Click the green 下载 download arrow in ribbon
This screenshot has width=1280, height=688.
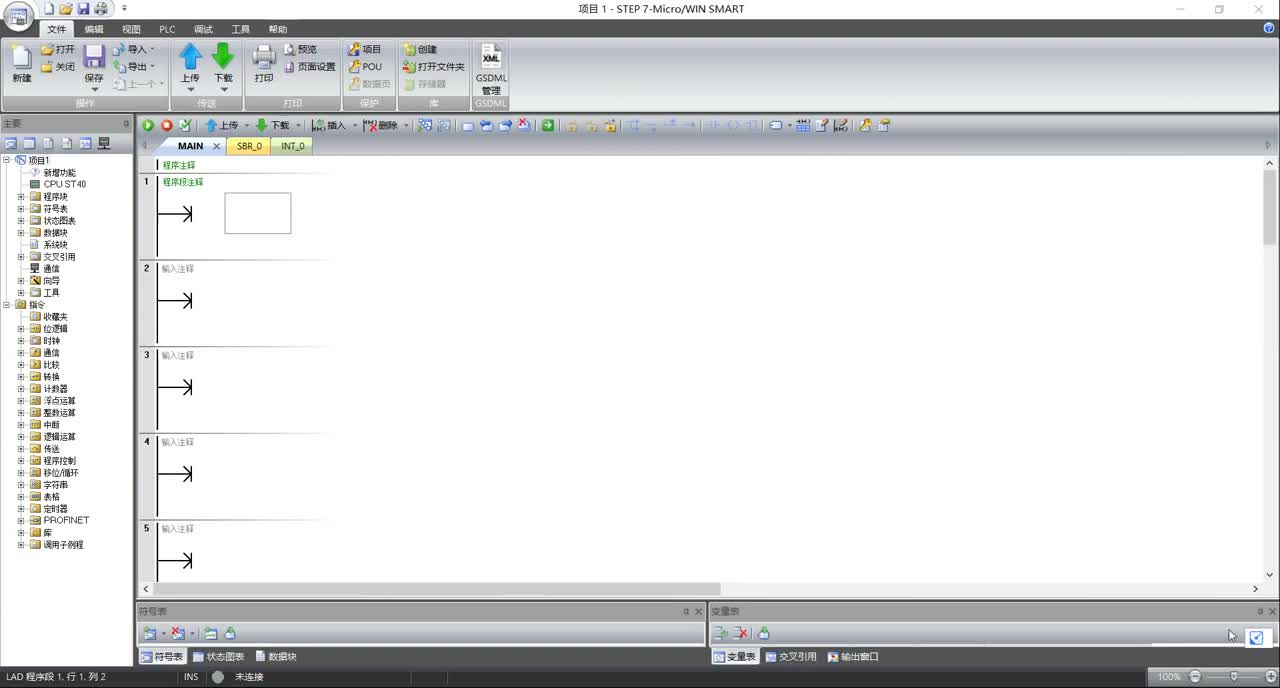coord(223,56)
